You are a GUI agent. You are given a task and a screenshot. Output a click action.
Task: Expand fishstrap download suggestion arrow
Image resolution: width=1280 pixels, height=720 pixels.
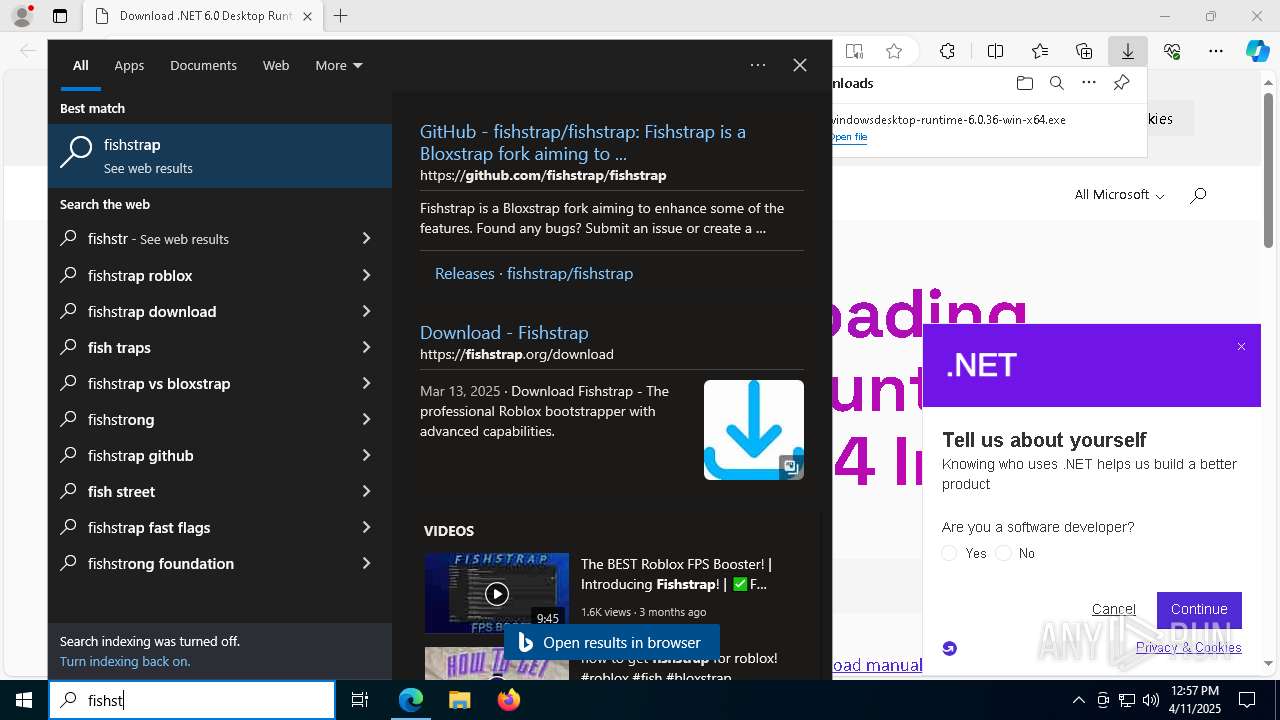tap(366, 311)
